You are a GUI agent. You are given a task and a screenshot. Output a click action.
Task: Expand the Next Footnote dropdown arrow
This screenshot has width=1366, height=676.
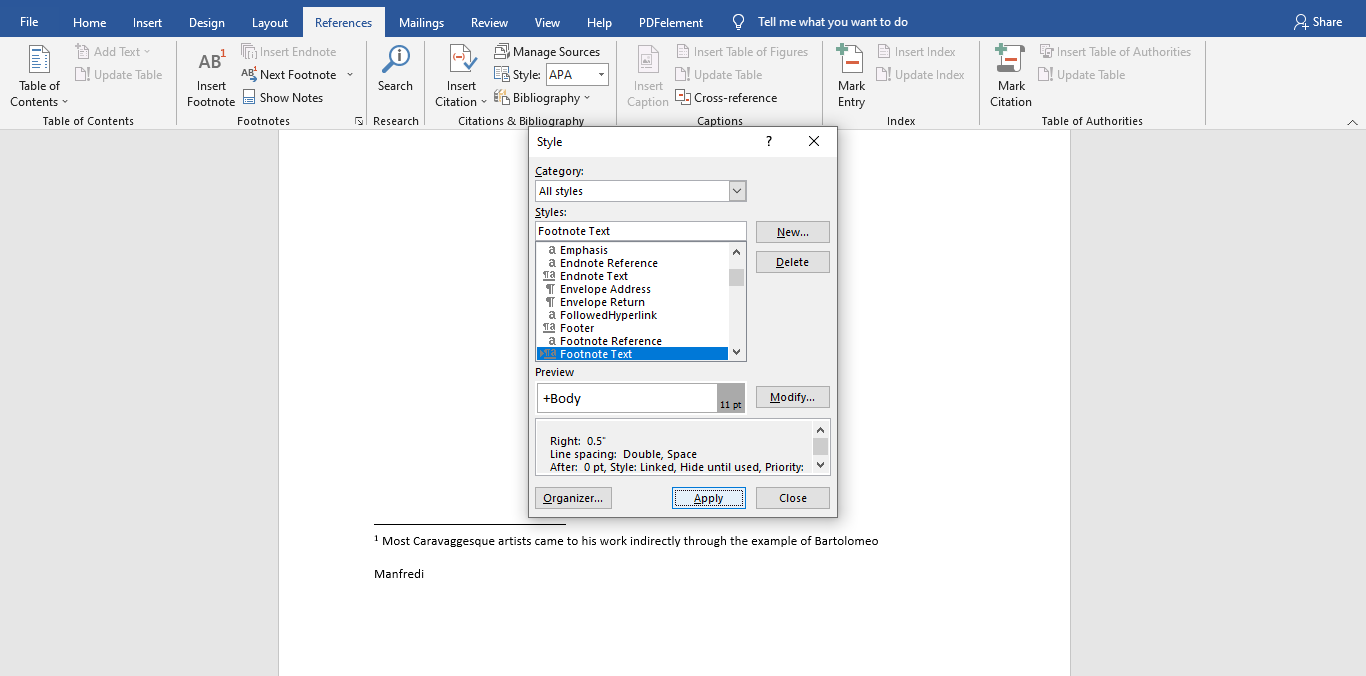coord(349,74)
